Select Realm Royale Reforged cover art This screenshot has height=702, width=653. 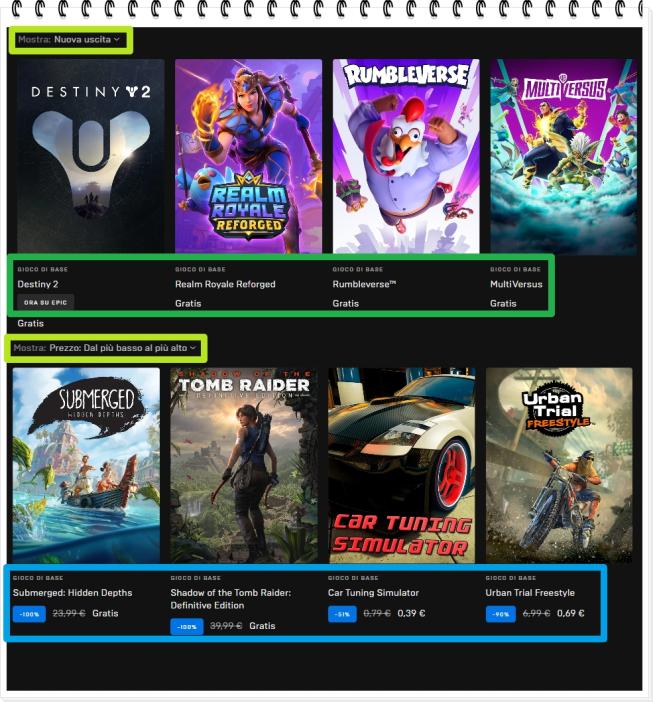click(248, 156)
